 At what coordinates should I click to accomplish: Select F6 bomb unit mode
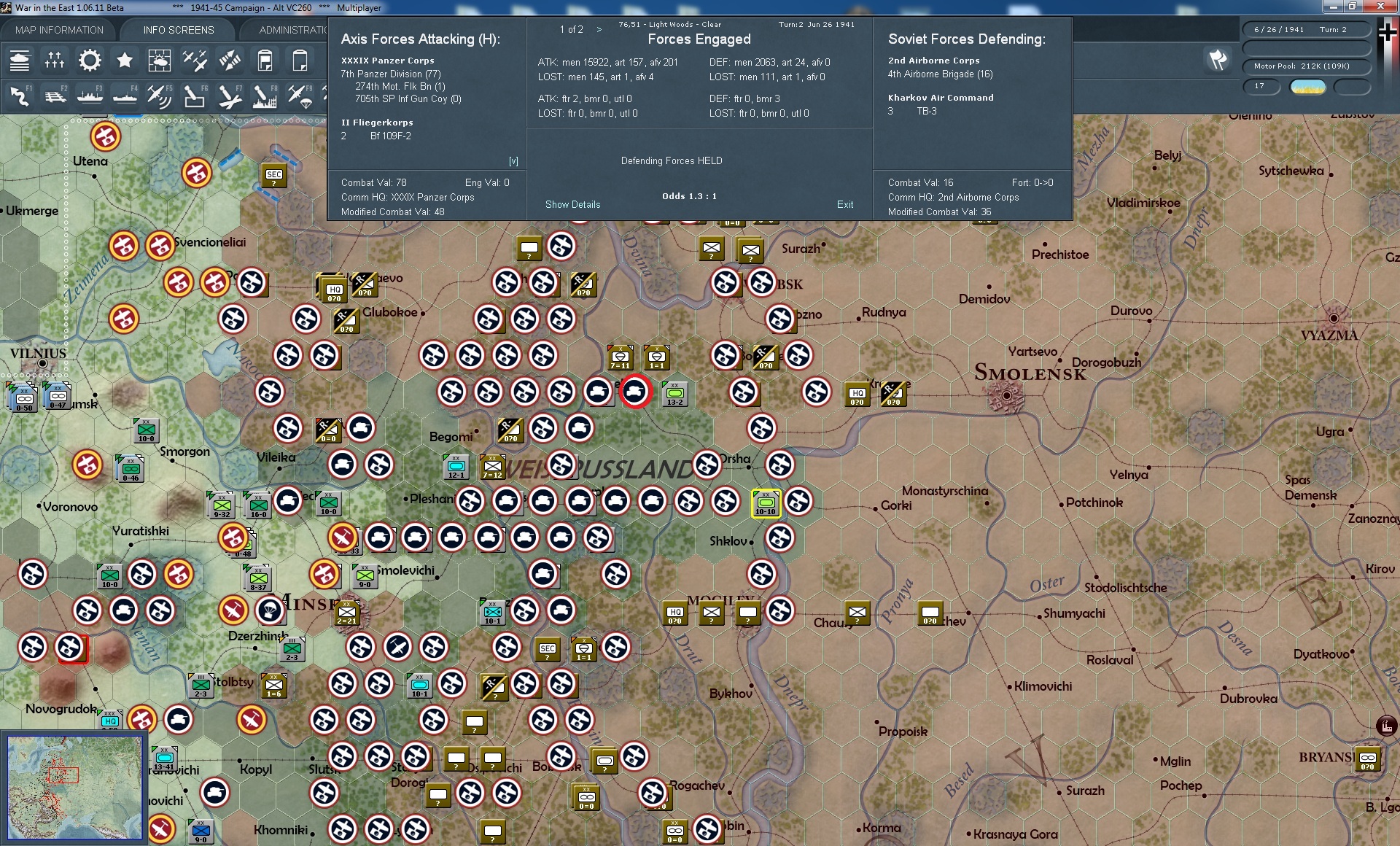[x=195, y=96]
